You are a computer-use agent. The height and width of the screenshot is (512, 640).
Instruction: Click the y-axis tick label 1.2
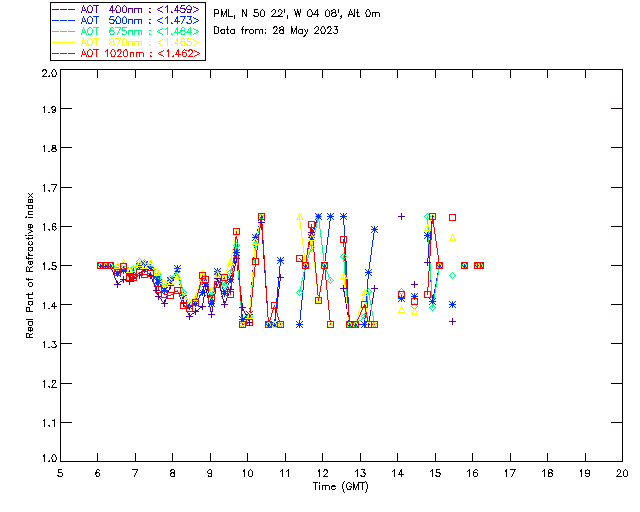pos(49,384)
